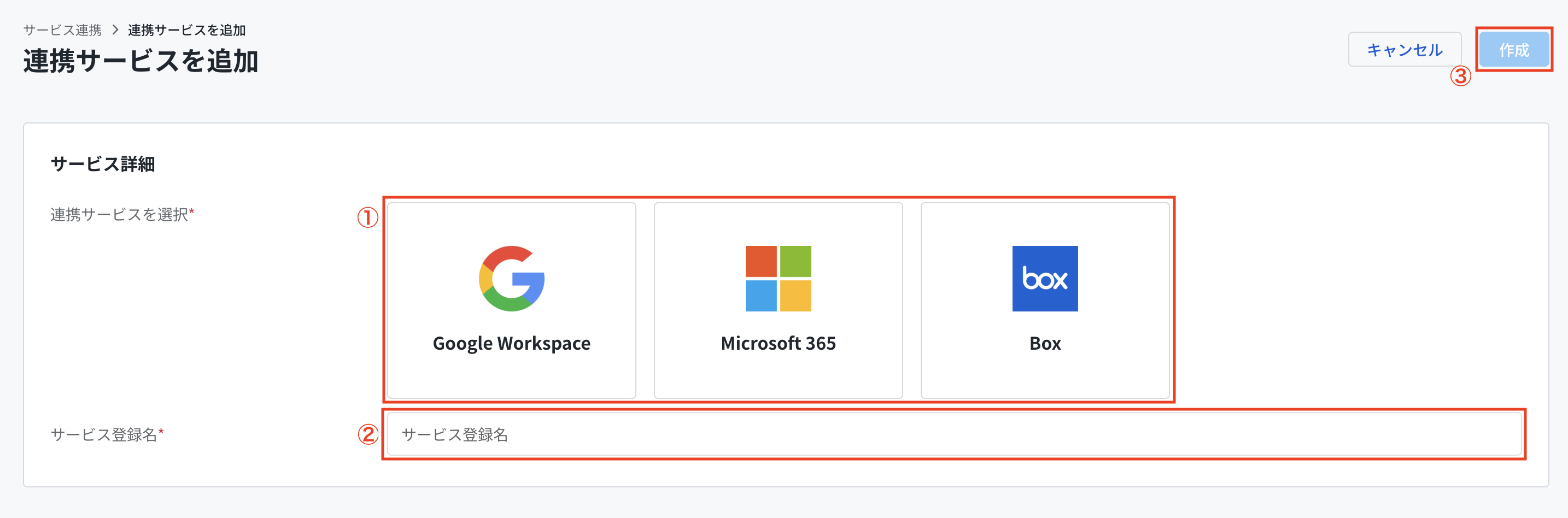This screenshot has width=1568, height=518.
Task: Click the circled number ③ annotation
Action: pos(1460,76)
